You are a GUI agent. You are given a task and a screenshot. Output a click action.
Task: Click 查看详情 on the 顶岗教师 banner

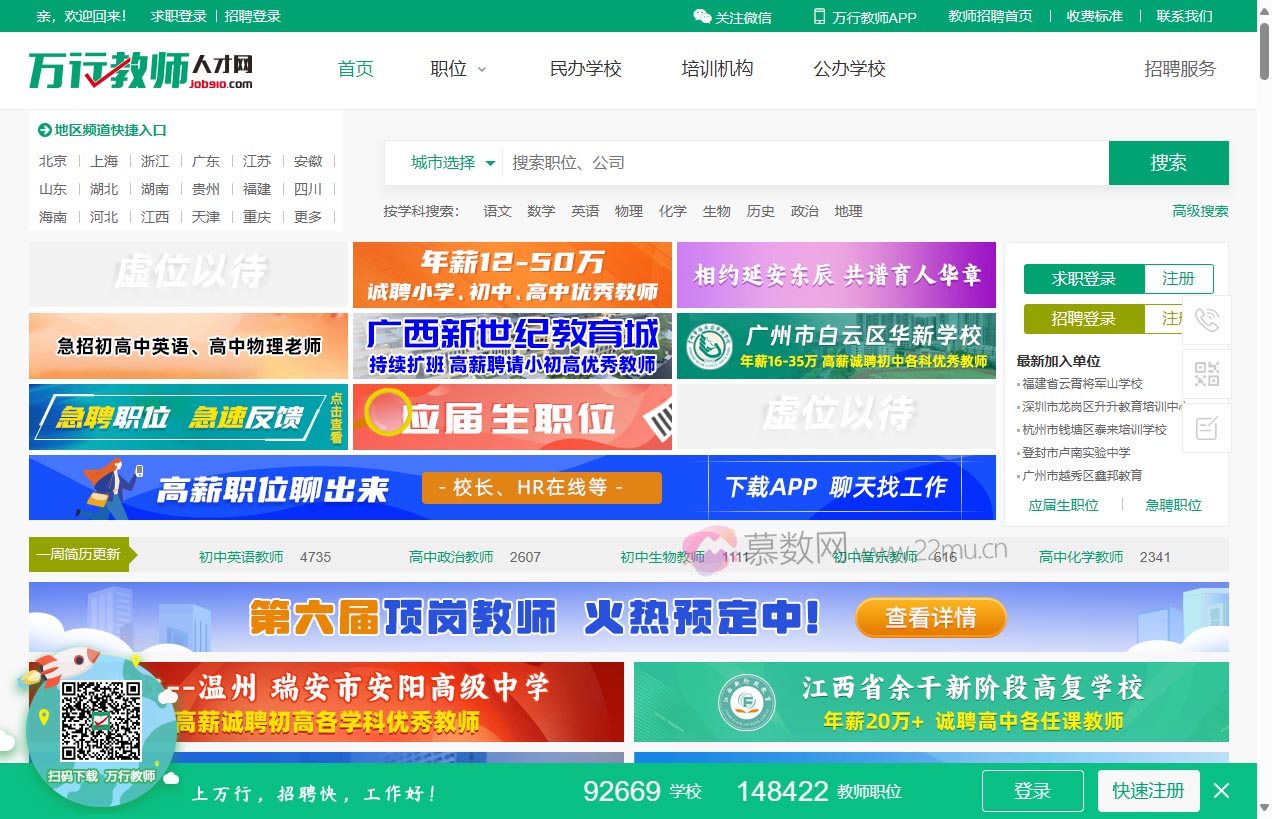(930, 618)
